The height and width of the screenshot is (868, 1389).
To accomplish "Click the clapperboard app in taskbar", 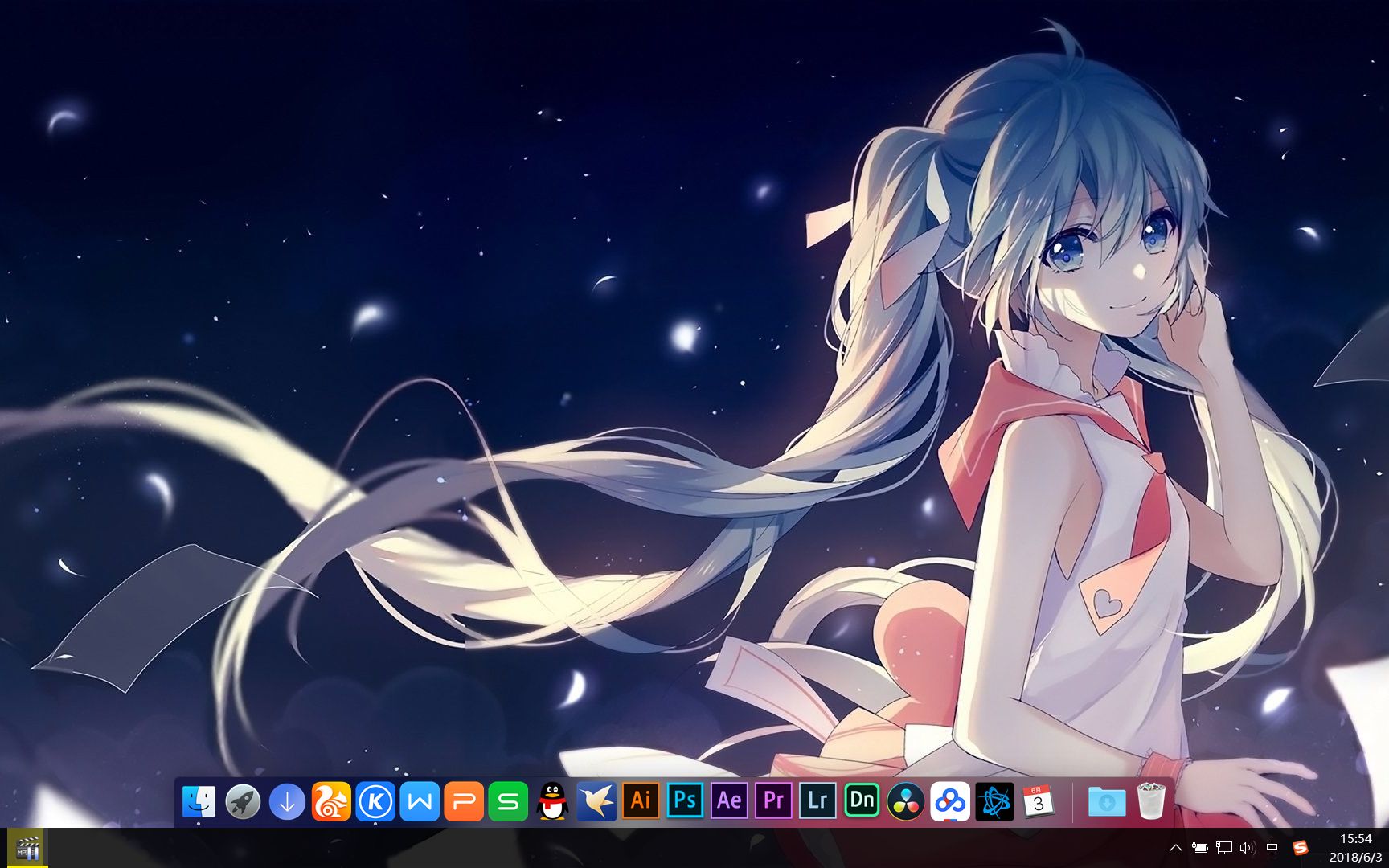I will pos(27,848).
